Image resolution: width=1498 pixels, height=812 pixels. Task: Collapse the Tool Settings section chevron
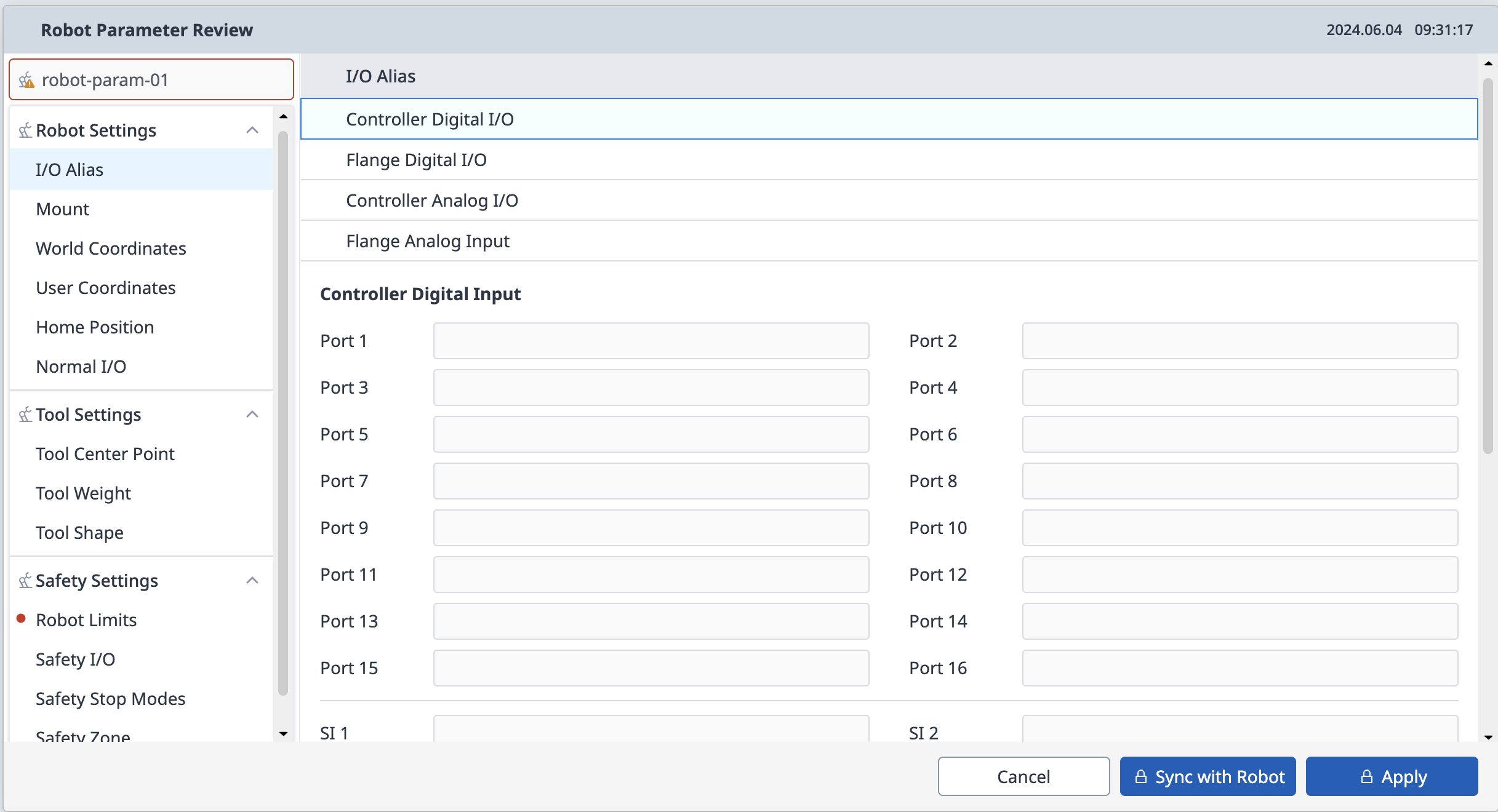point(252,415)
